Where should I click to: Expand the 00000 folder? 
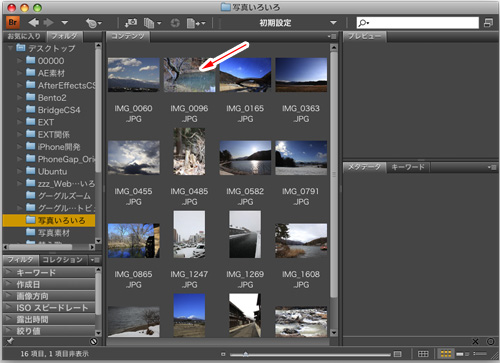pos(20,61)
